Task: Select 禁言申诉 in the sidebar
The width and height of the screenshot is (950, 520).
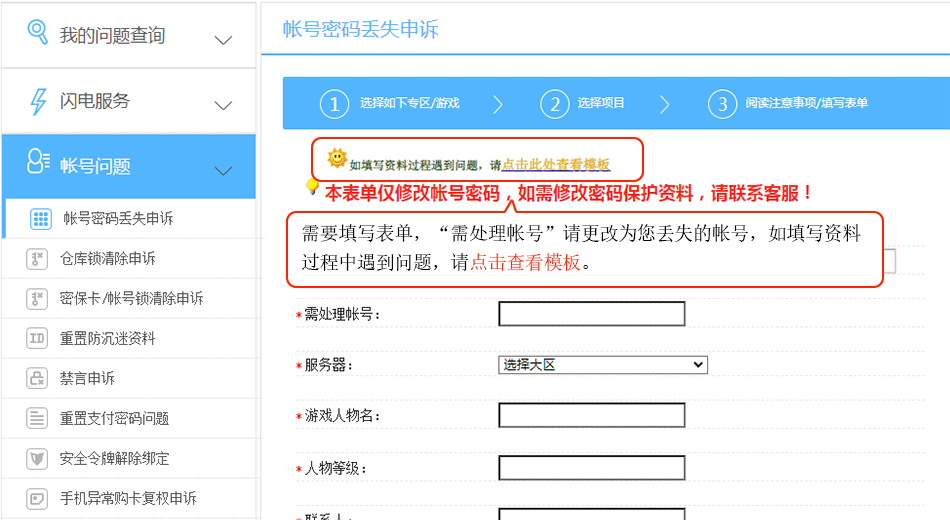Action: pyautogui.click(x=87, y=378)
